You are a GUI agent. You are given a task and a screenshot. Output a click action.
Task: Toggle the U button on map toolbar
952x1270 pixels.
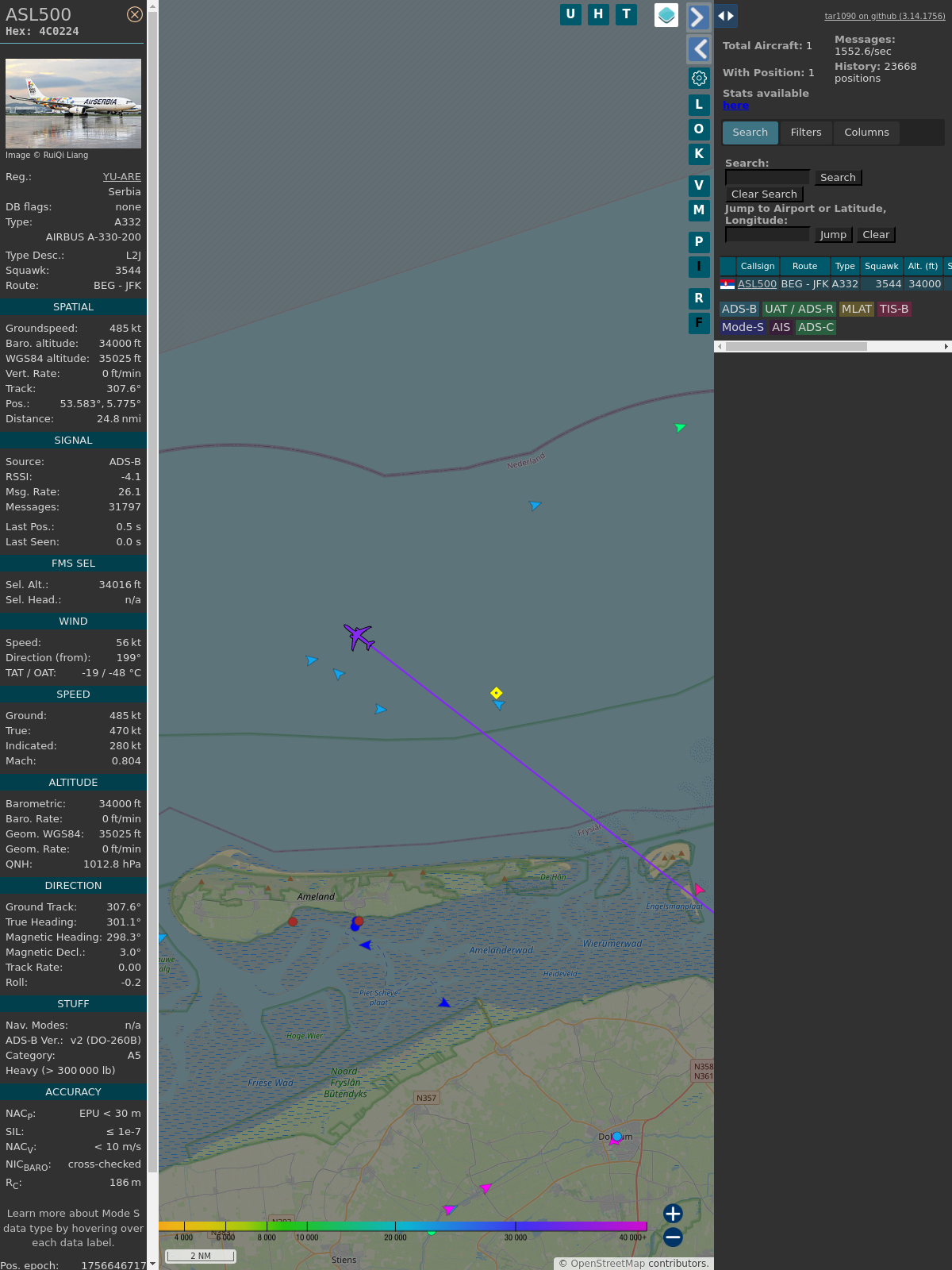(570, 14)
